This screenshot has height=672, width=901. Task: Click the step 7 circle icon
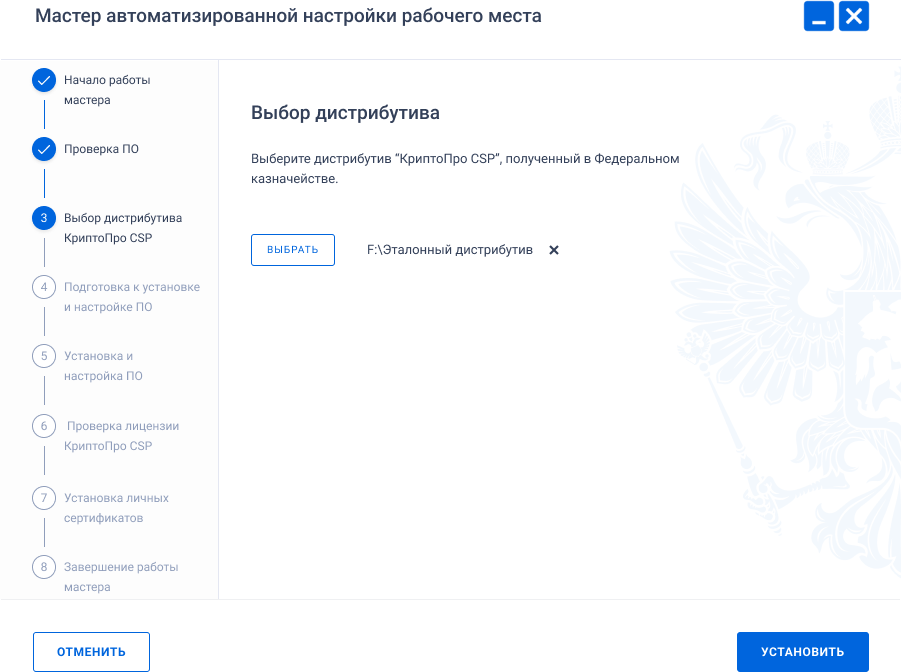click(44, 498)
